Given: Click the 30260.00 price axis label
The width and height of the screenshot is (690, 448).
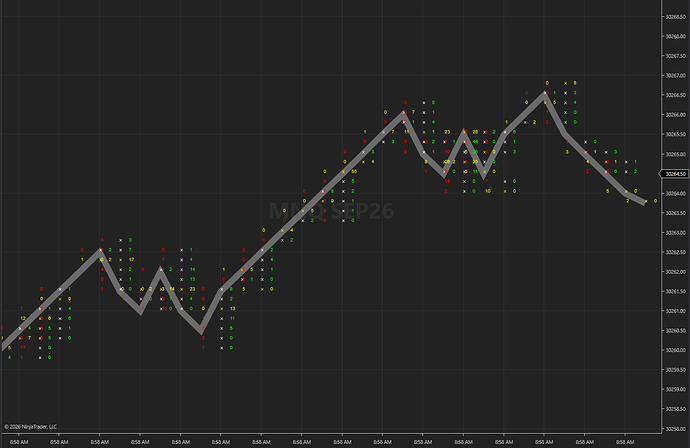Looking at the screenshot, I should tap(675, 350).
